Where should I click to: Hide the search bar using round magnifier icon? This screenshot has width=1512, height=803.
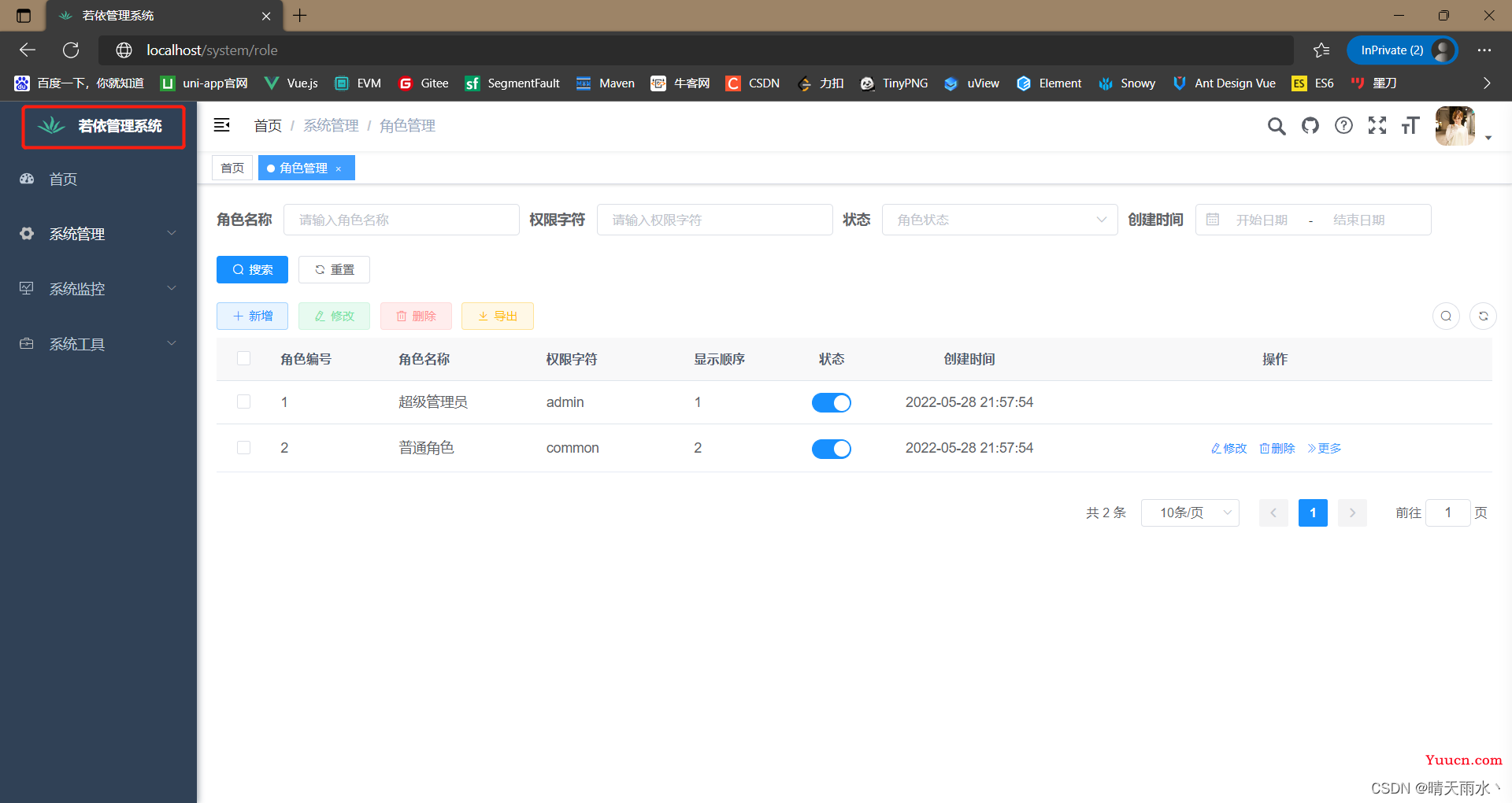coord(1446,316)
